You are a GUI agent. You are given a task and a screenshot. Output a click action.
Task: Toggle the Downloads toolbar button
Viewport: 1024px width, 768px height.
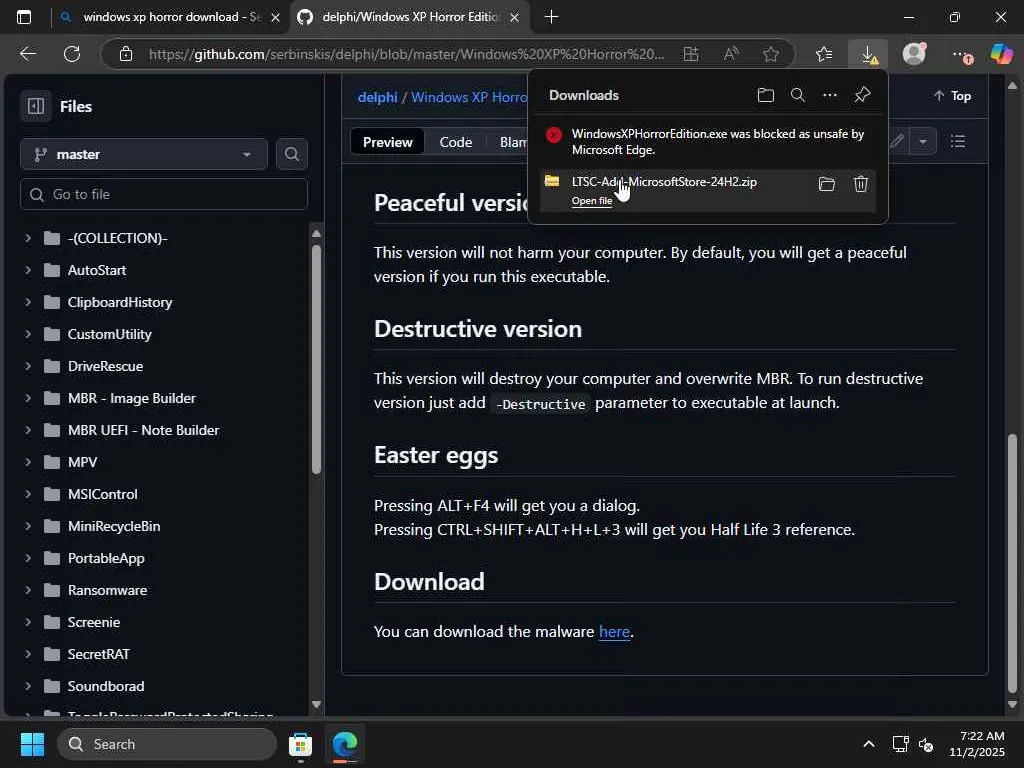868,54
